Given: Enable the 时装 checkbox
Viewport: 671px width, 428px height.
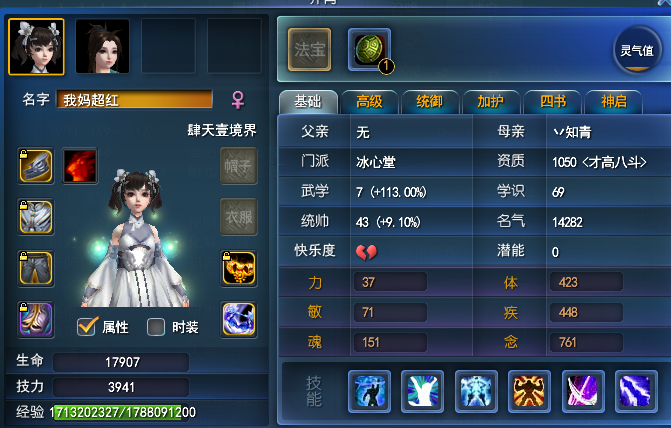Looking at the screenshot, I should point(156,327).
